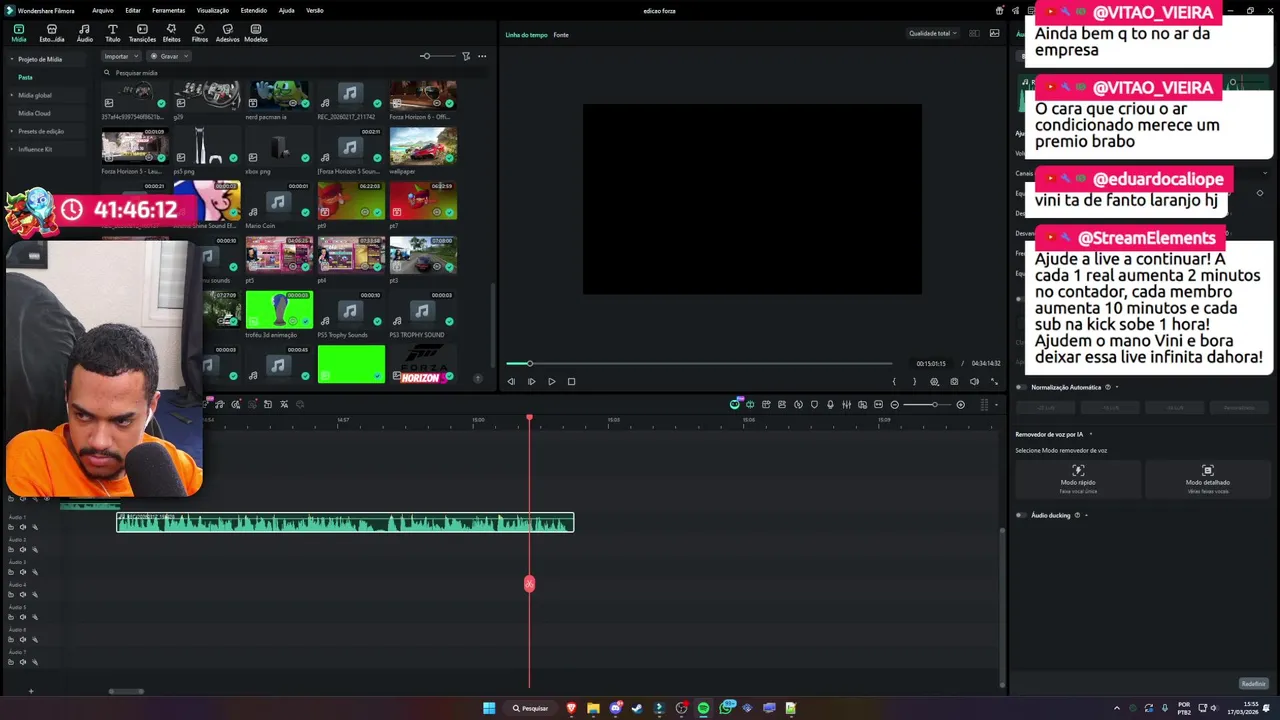1280x720 pixels.
Task: Open the Visualização menu
Action: pyautogui.click(x=213, y=10)
